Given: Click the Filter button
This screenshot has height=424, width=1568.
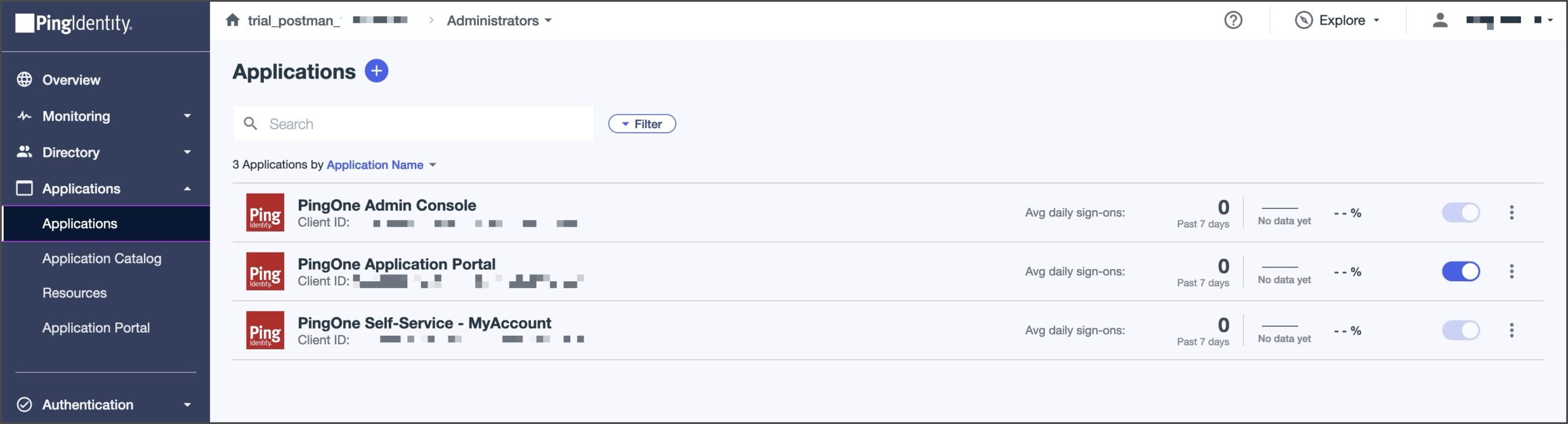Looking at the screenshot, I should [x=642, y=124].
